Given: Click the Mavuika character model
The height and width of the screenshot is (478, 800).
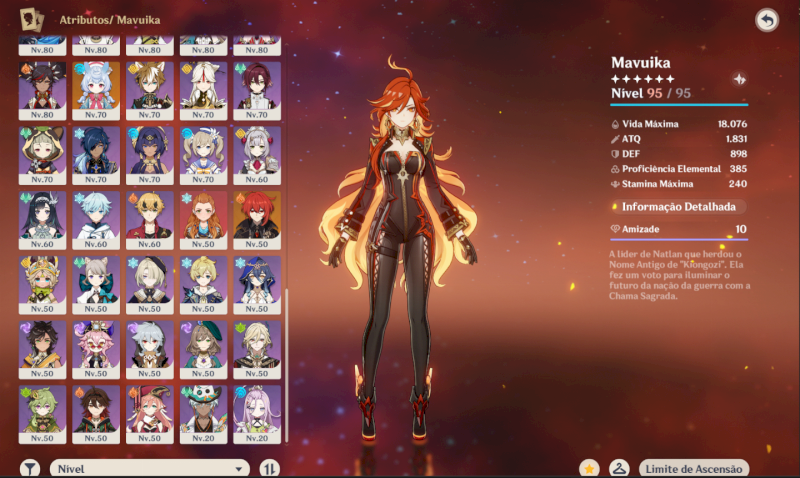Looking at the screenshot, I should (x=399, y=250).
